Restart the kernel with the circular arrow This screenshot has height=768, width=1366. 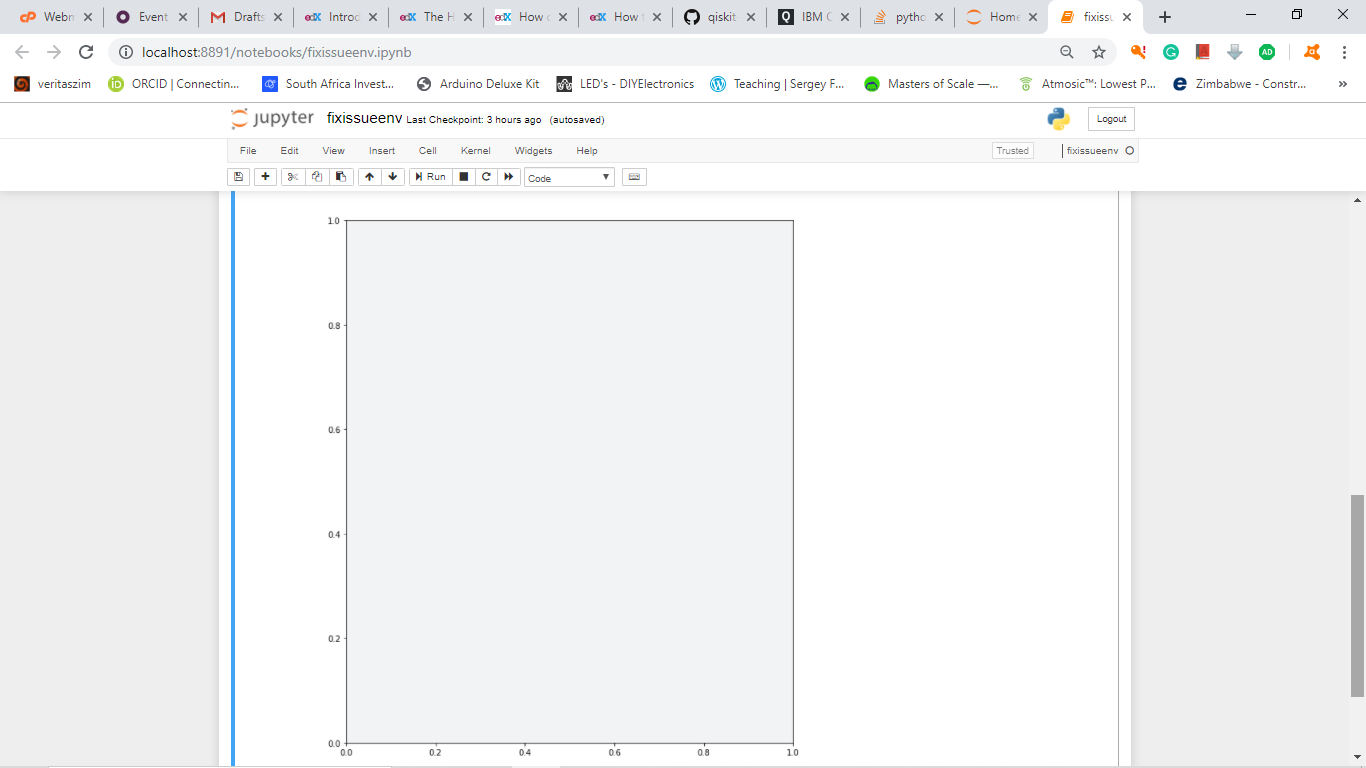[x=486, y=177]
